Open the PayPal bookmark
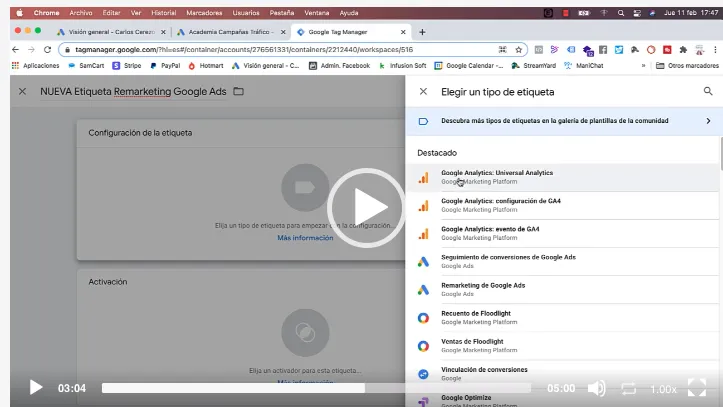The width and height of the screenshot is (723, 407). coord(165,65)
